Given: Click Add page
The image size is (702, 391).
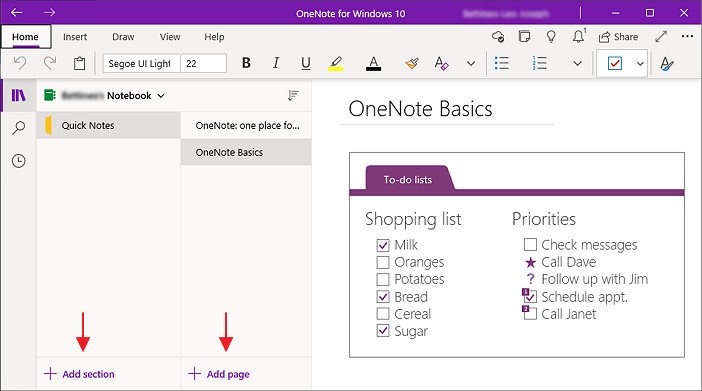Looking at the screenshot, I should coord(219,374).
